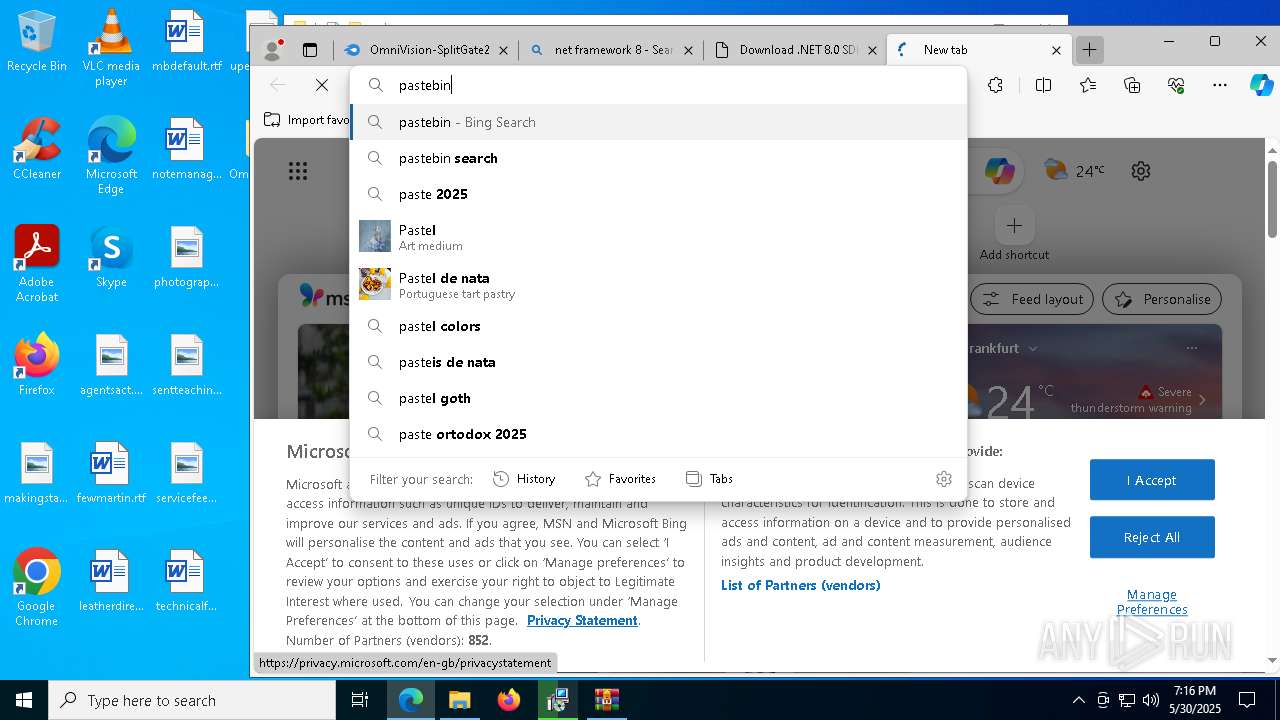Click Personalise button
This screenshot has width=1280, height=720.
(1162, 299)
